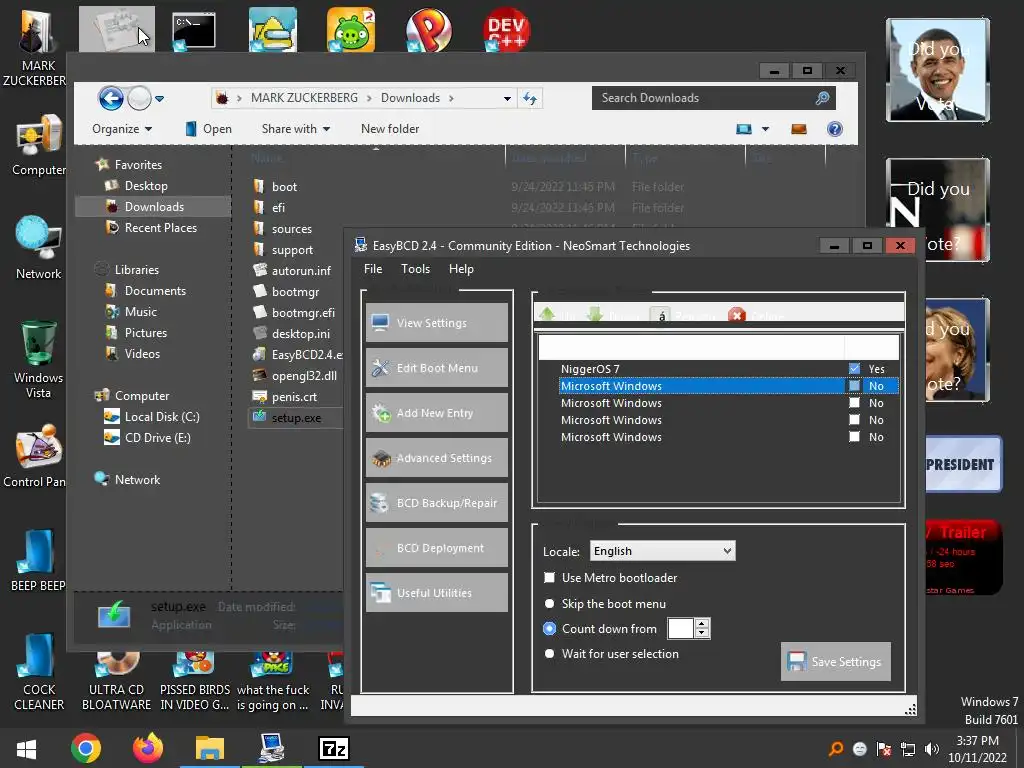This screenshot has height=768, width=1024.
Task: Select the bootmgr.efi file
Action: (294, 312)
